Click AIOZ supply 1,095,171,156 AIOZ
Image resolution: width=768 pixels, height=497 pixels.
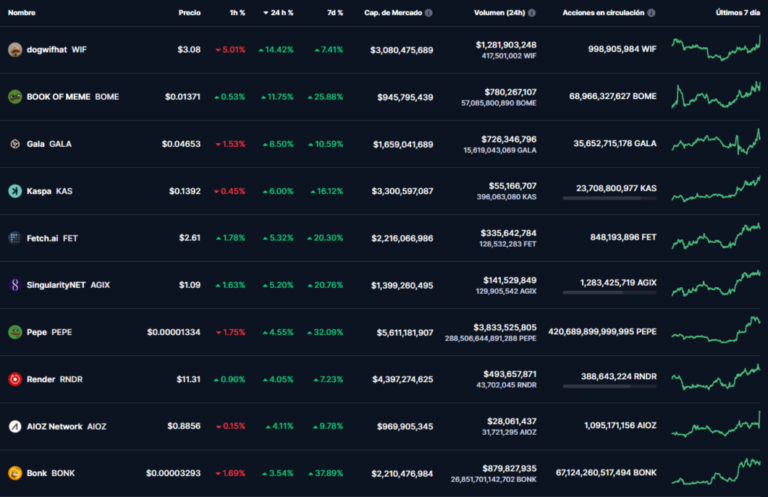[620, 426]
